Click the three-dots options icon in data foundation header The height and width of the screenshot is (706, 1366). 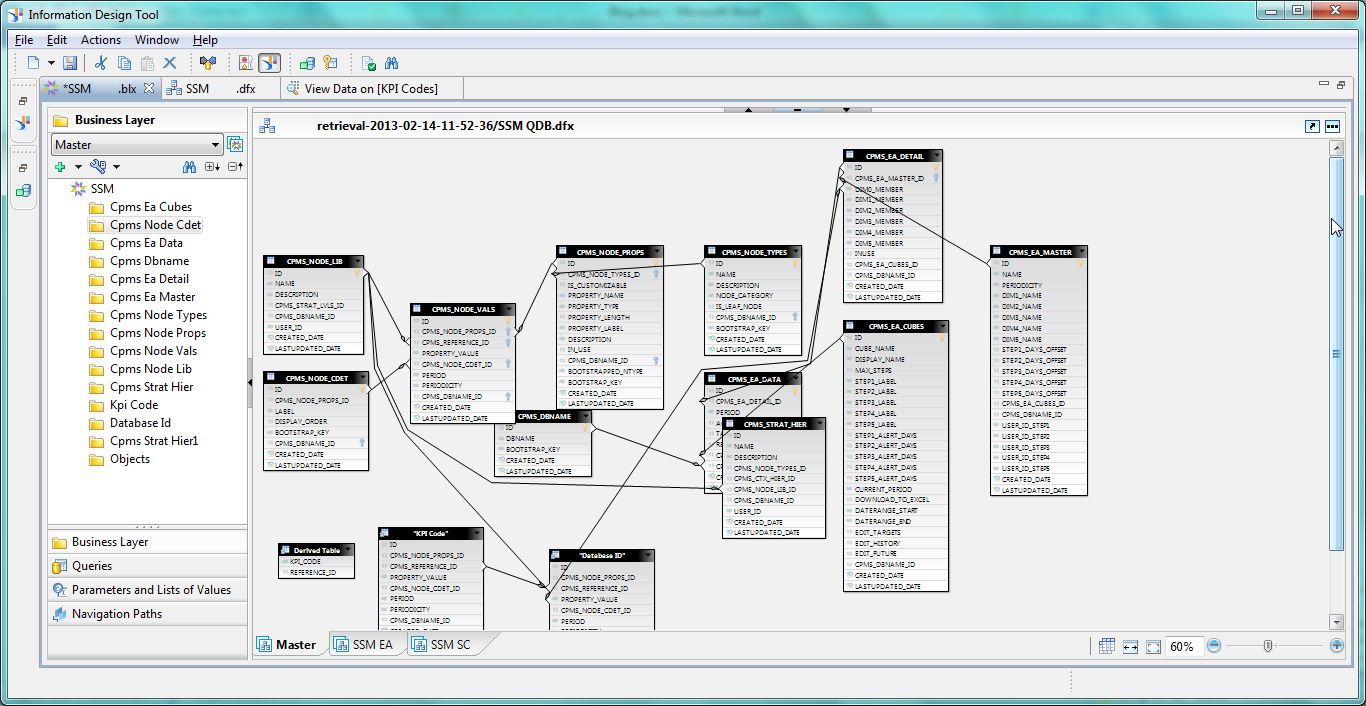(1332, 126)
